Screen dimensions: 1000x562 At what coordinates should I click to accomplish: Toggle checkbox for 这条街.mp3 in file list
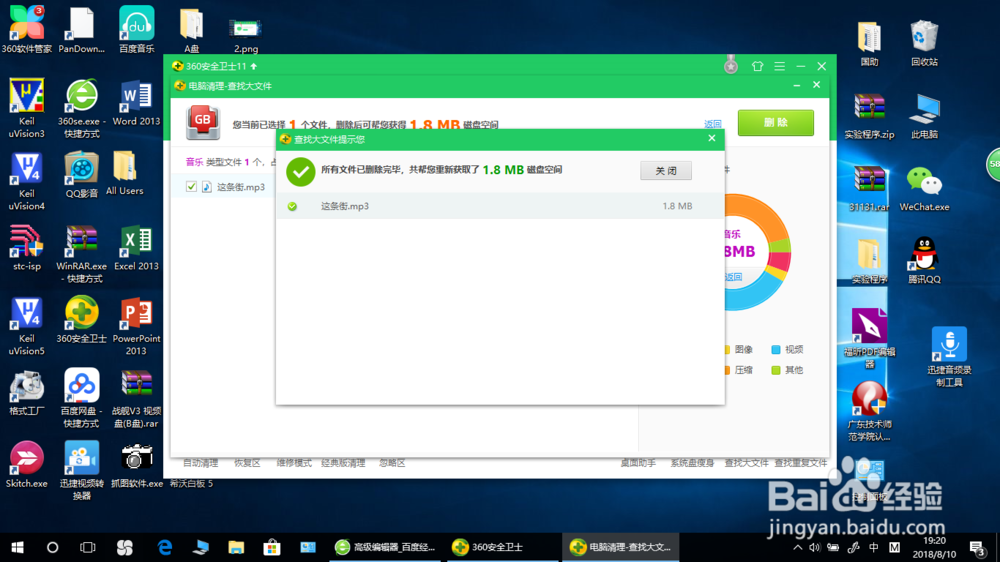191,186
